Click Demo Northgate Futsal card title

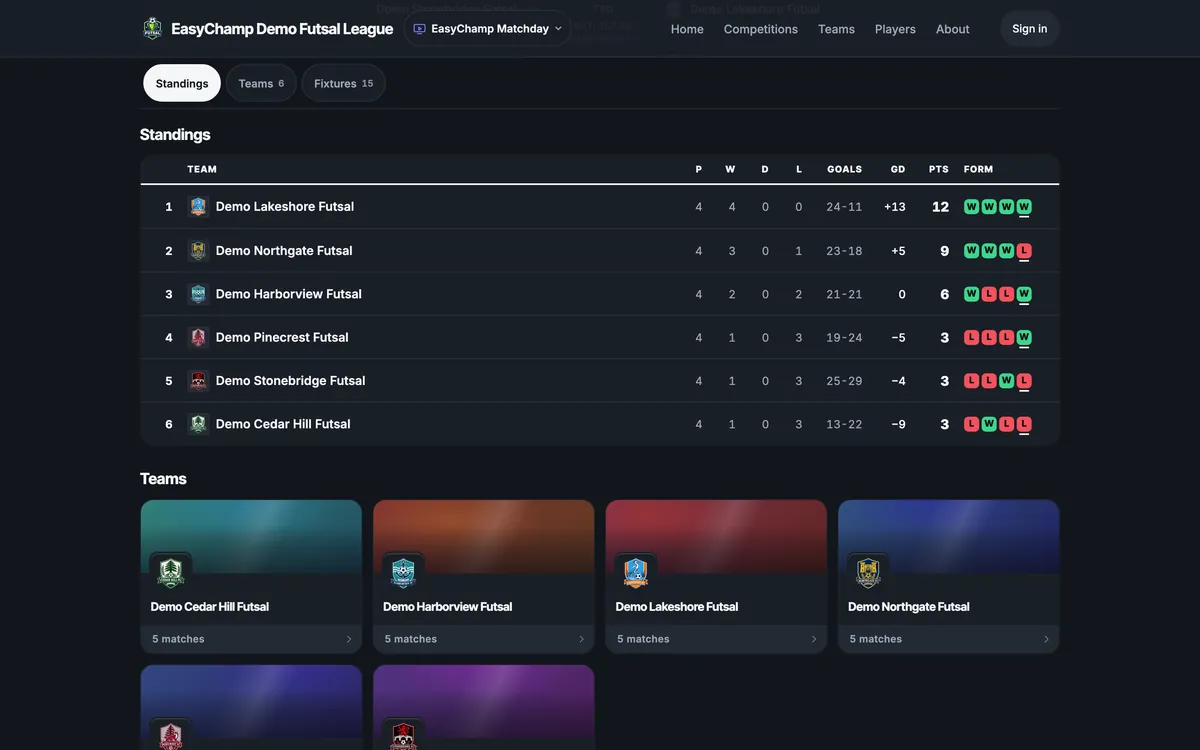point(909,607)
